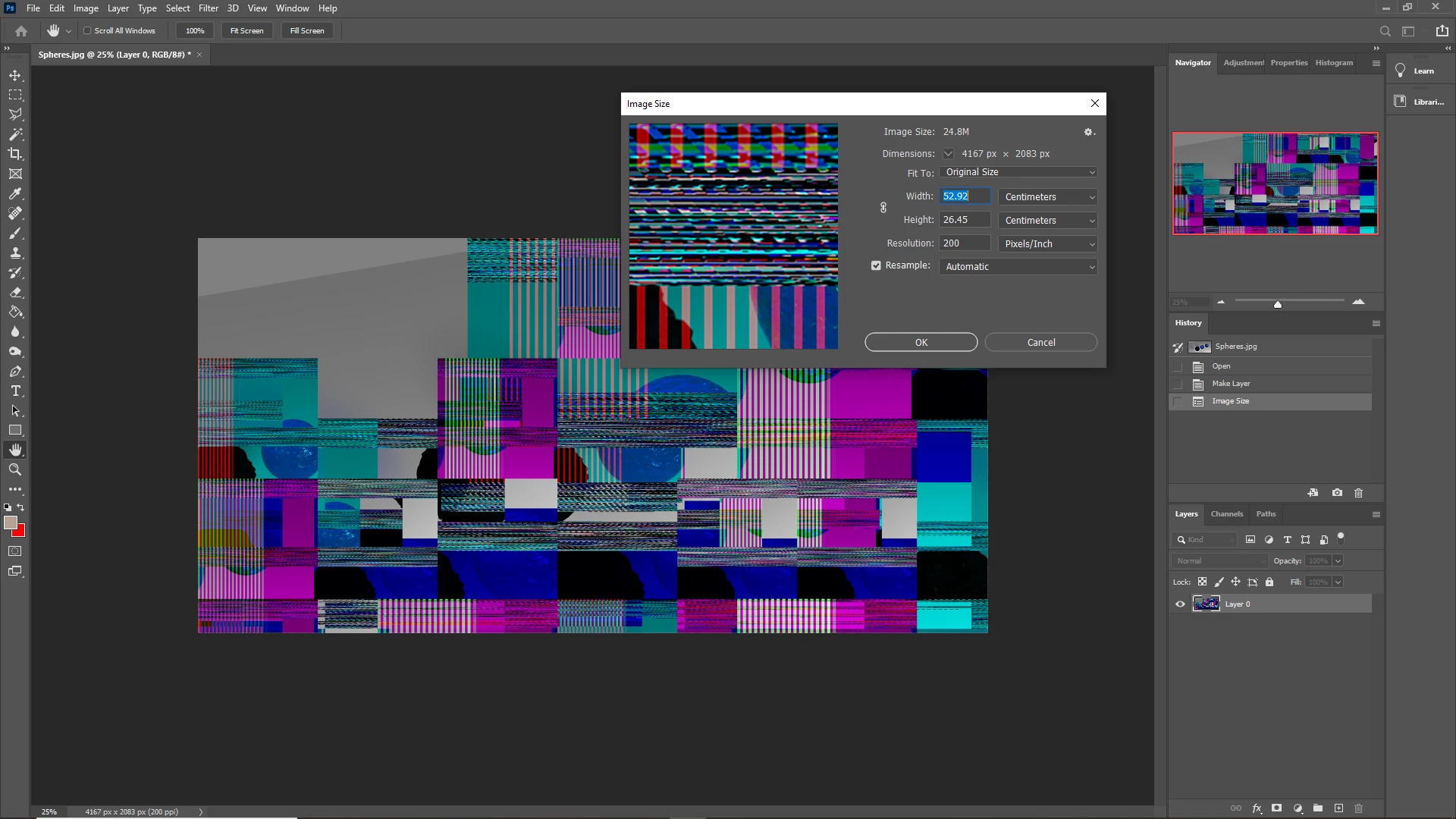Switch to the Channels tab
Image resolution: width=1456 pixels, height=819 pixels.
1226,514
